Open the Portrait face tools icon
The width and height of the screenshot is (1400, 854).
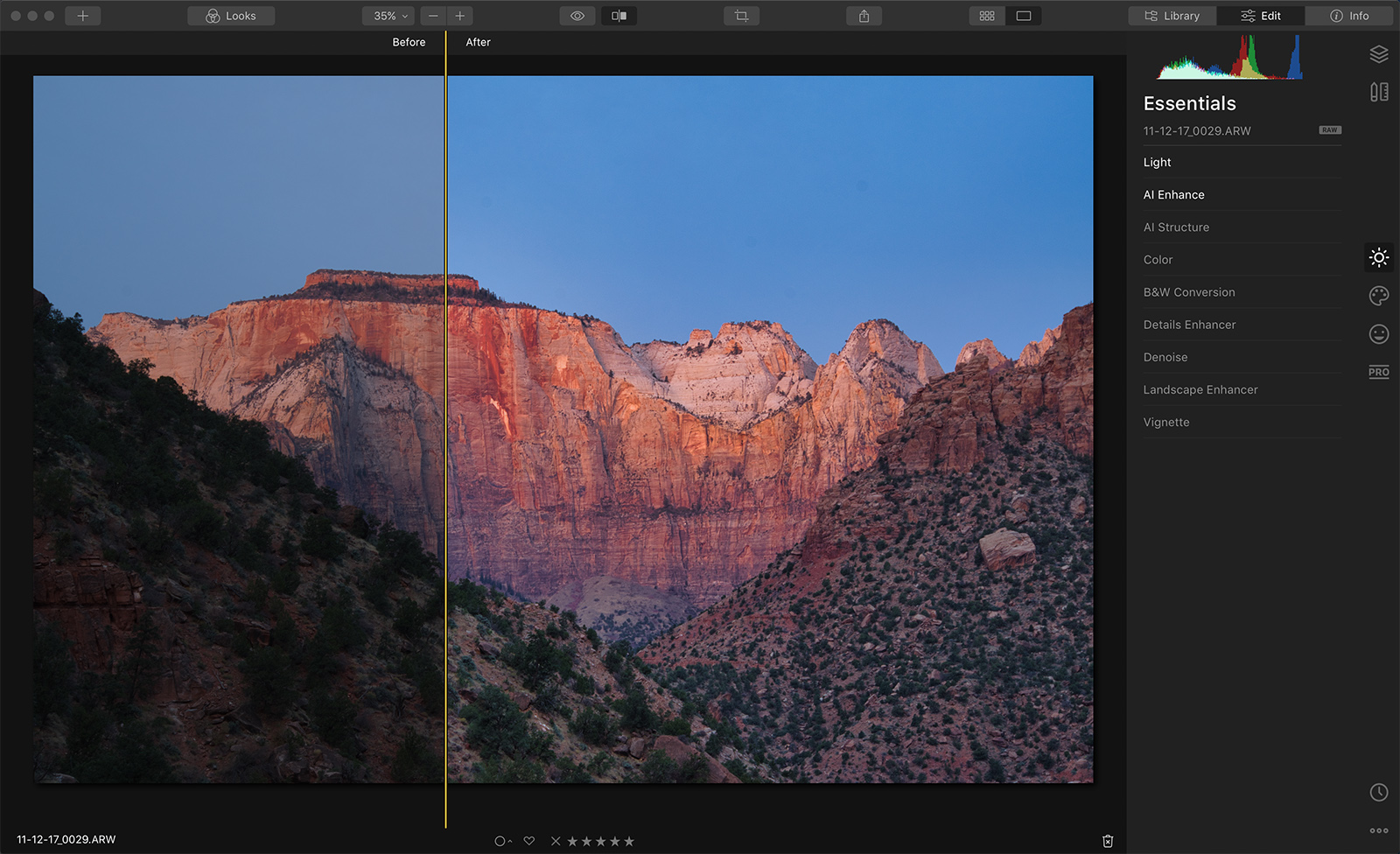coord(1379,334)
